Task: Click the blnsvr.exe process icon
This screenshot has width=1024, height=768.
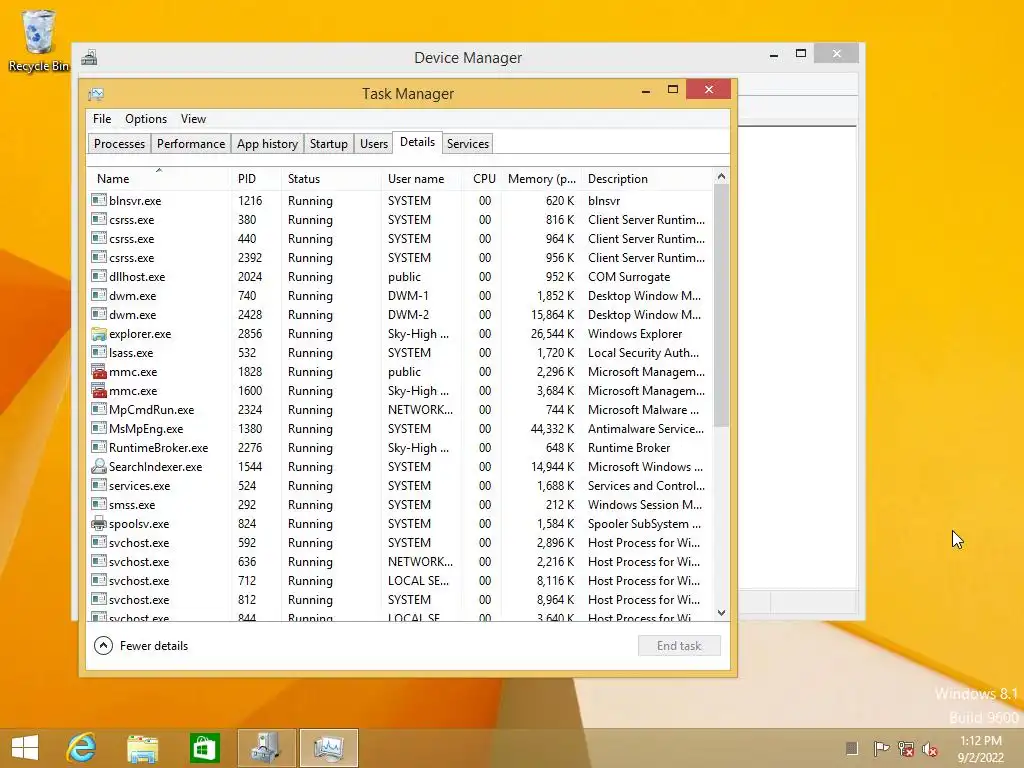Action: click(99, 200)
